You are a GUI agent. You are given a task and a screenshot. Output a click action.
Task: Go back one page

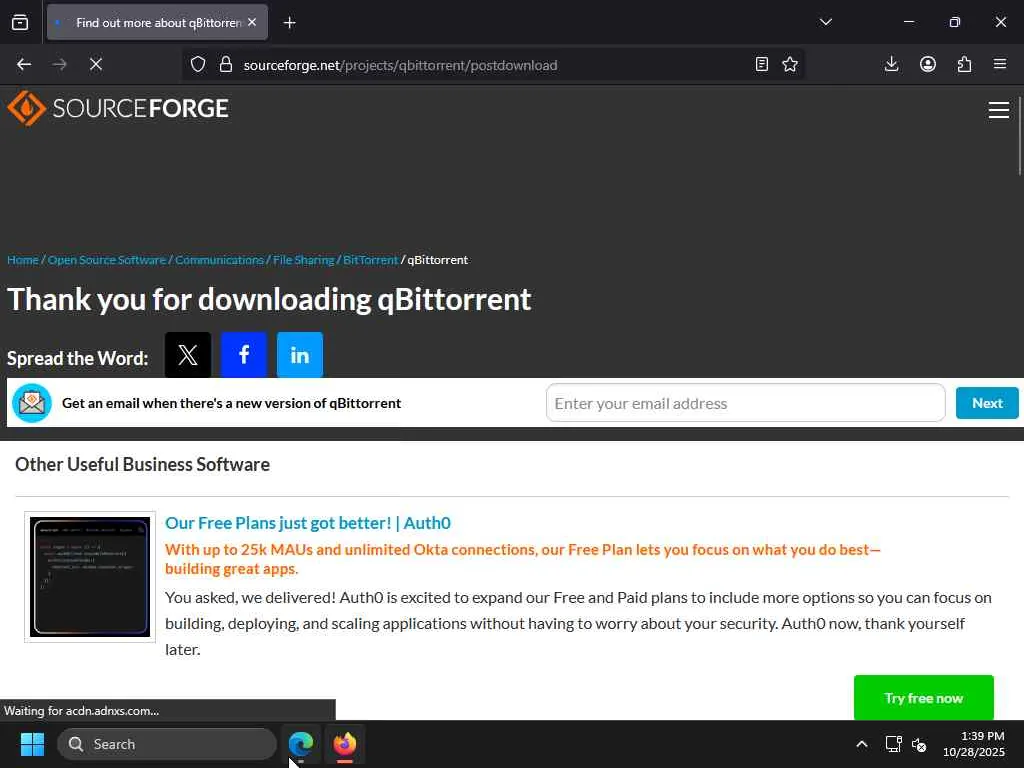(24, 64)
